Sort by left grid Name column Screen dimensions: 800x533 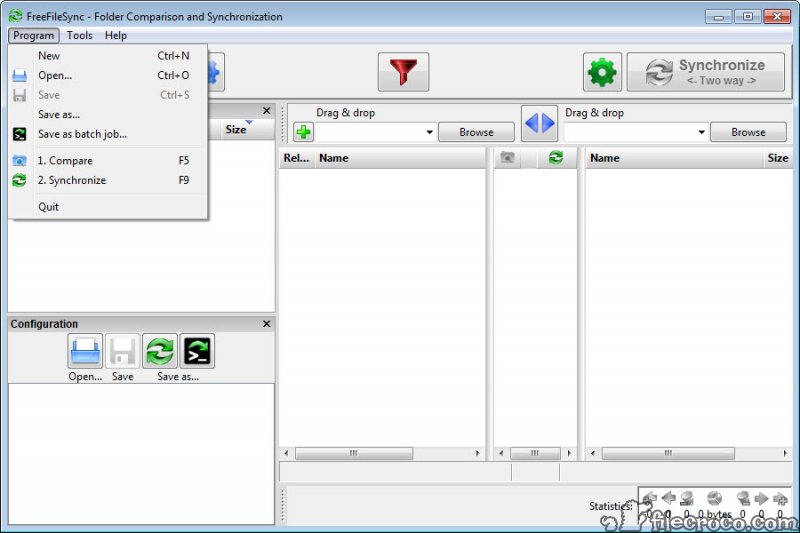pos(400,158)
